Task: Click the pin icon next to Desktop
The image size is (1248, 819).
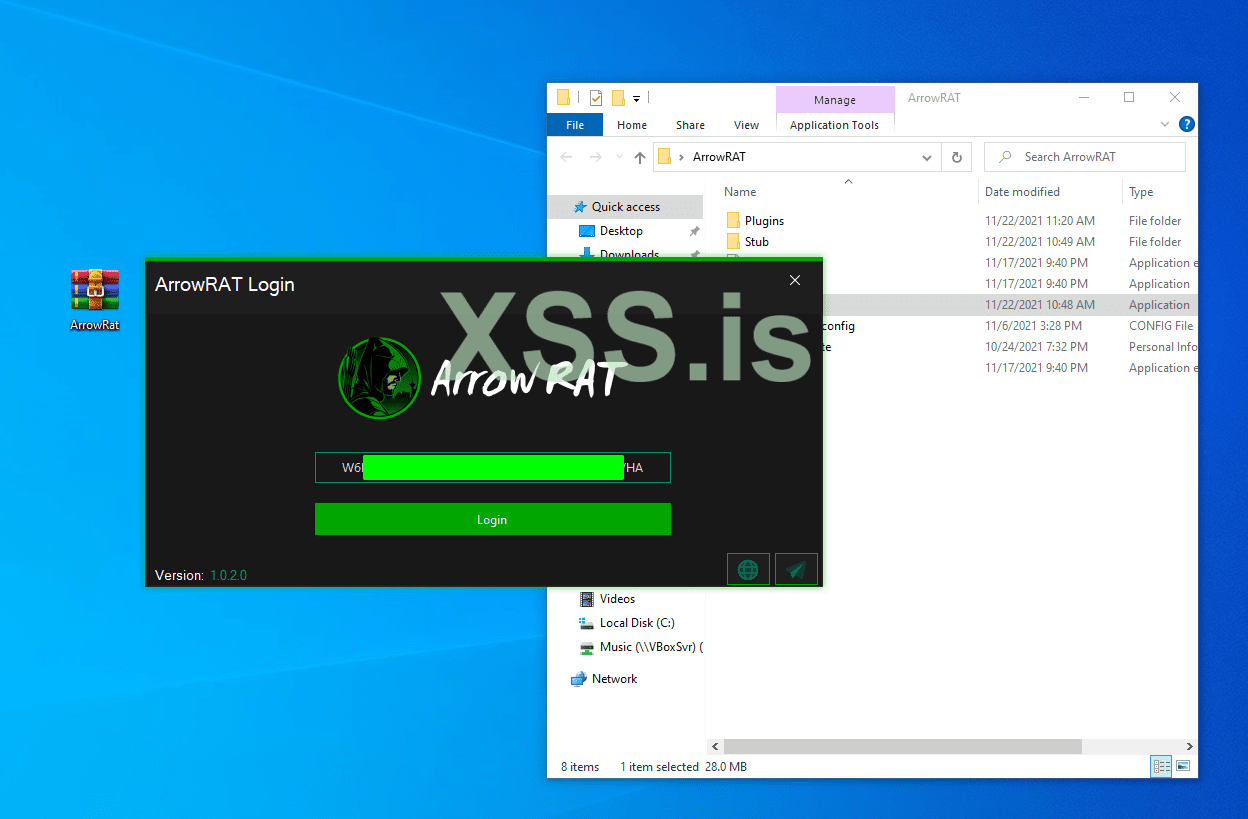Action: point(695,231)
